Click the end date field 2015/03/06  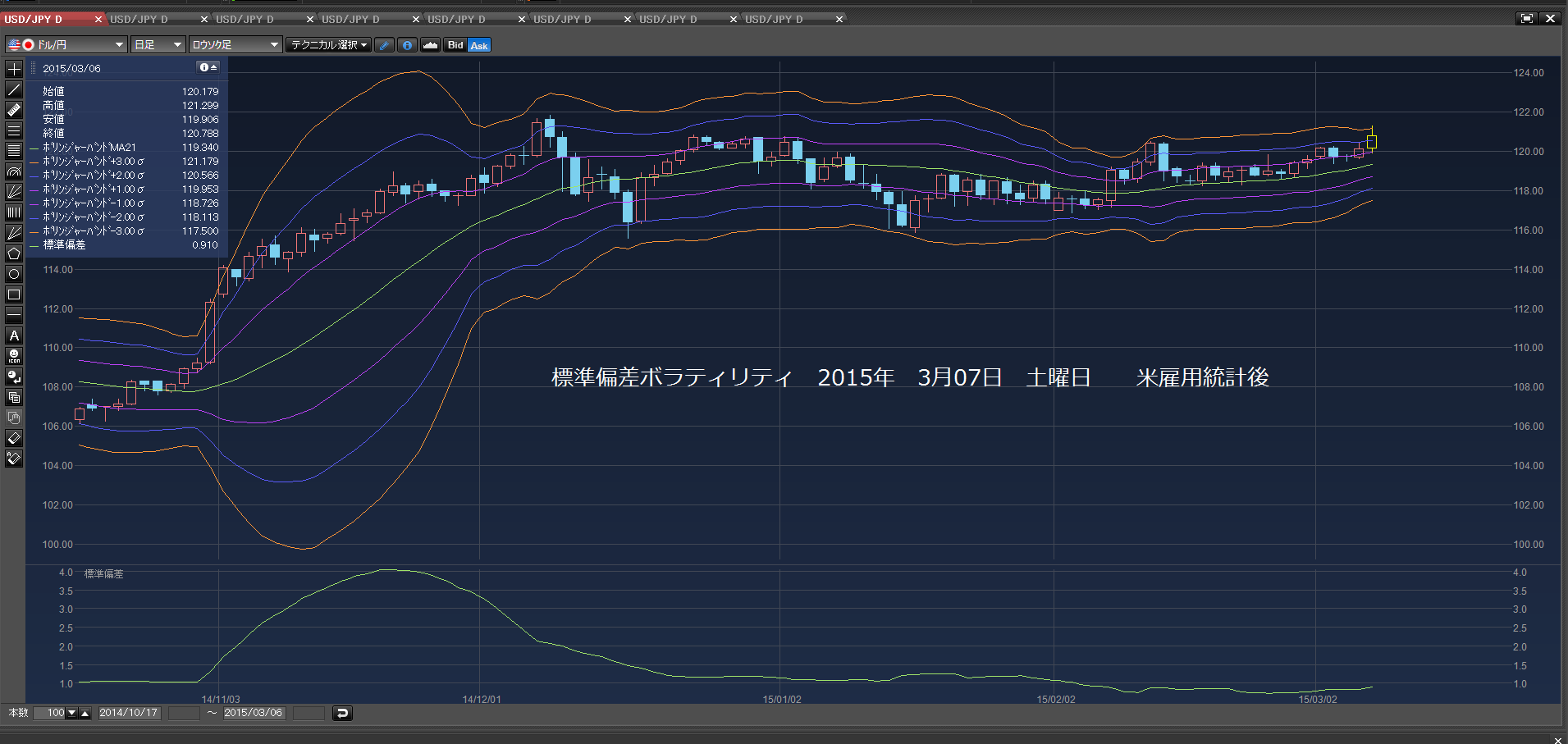[x=254, y=713]
